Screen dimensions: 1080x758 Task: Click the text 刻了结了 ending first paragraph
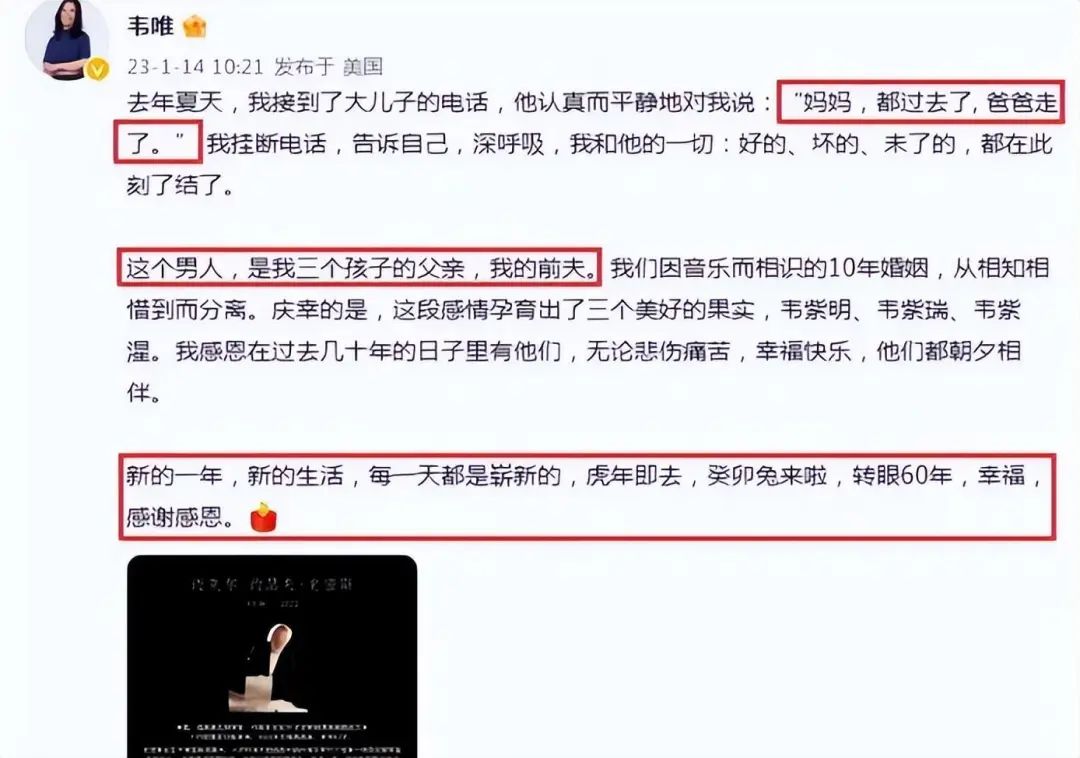[180, 185]
